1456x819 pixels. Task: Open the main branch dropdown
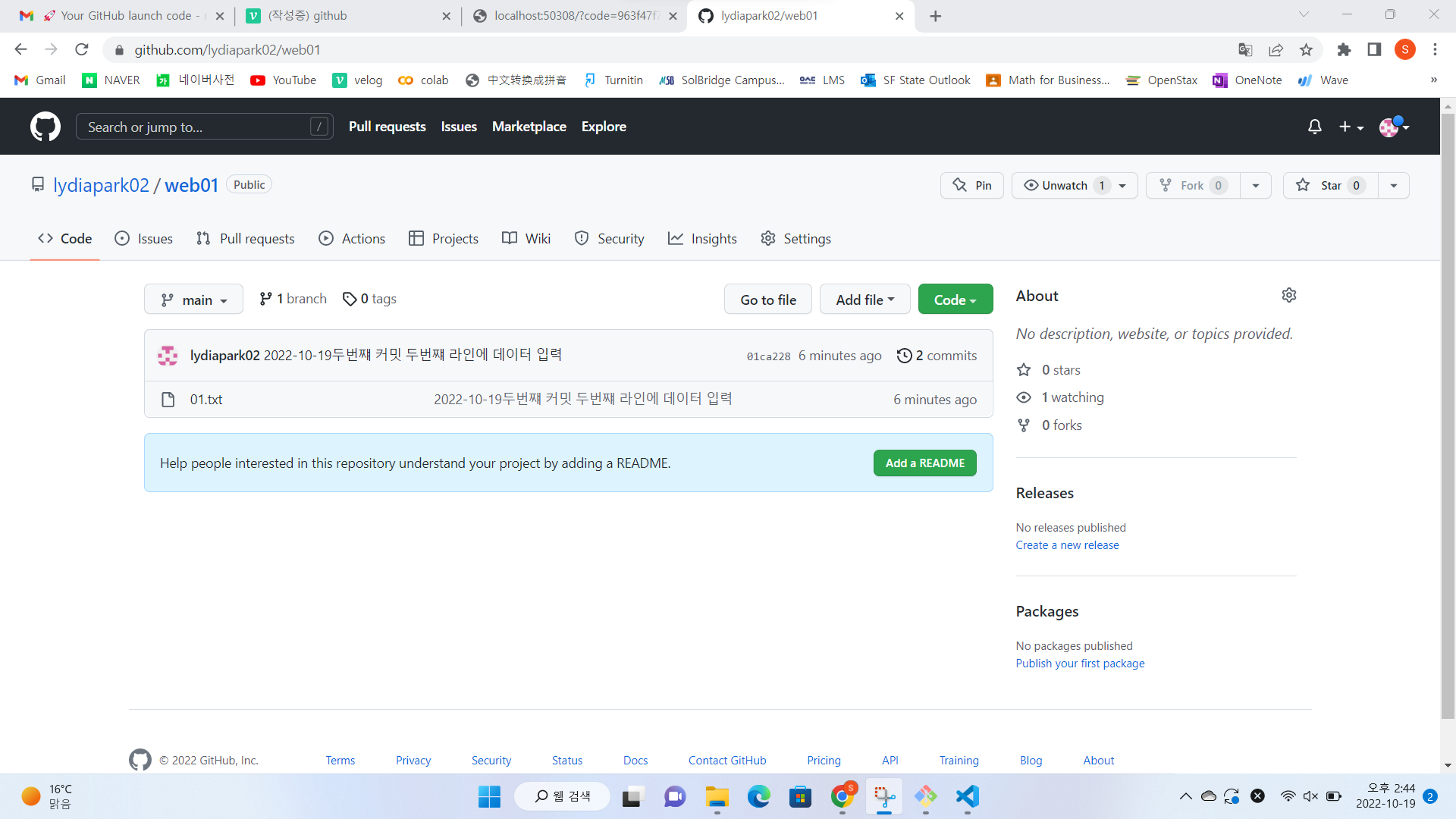[x=193, y=299]
